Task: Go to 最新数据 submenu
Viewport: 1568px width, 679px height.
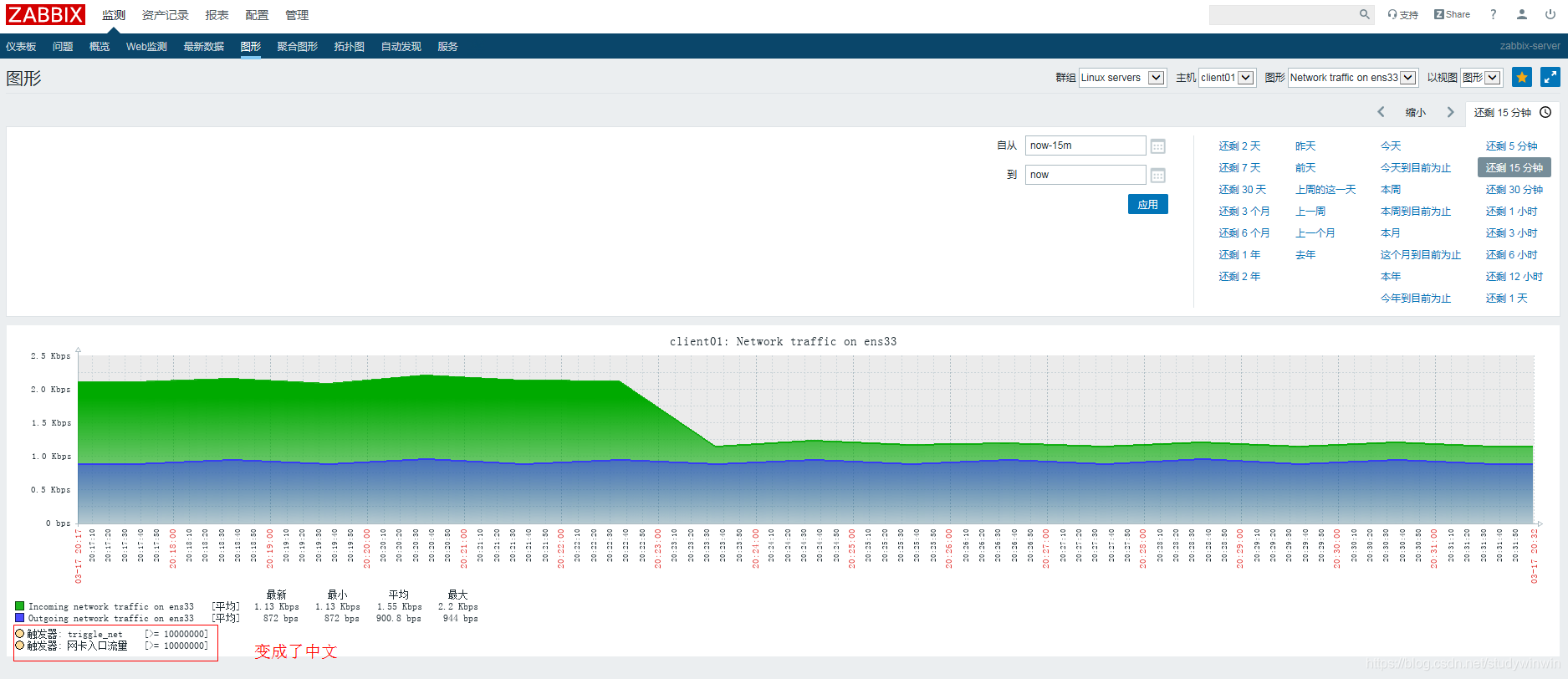Action: point(203,46)
